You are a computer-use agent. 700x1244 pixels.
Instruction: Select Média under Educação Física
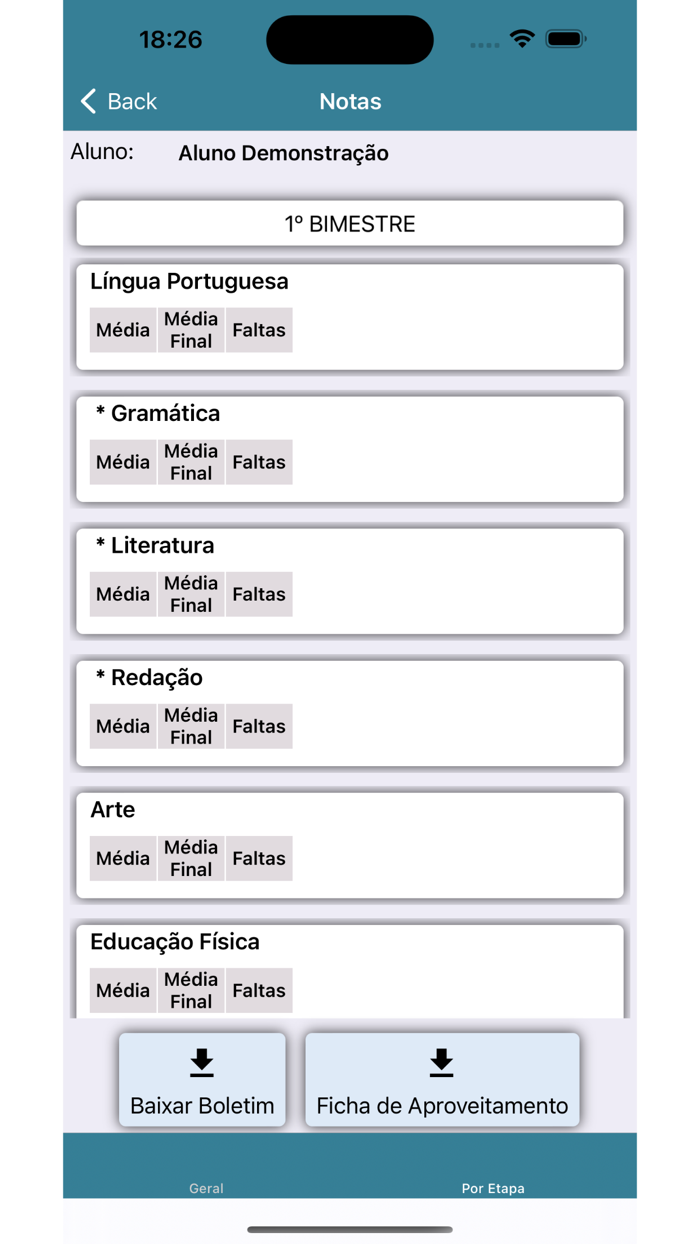coord(123,990)
